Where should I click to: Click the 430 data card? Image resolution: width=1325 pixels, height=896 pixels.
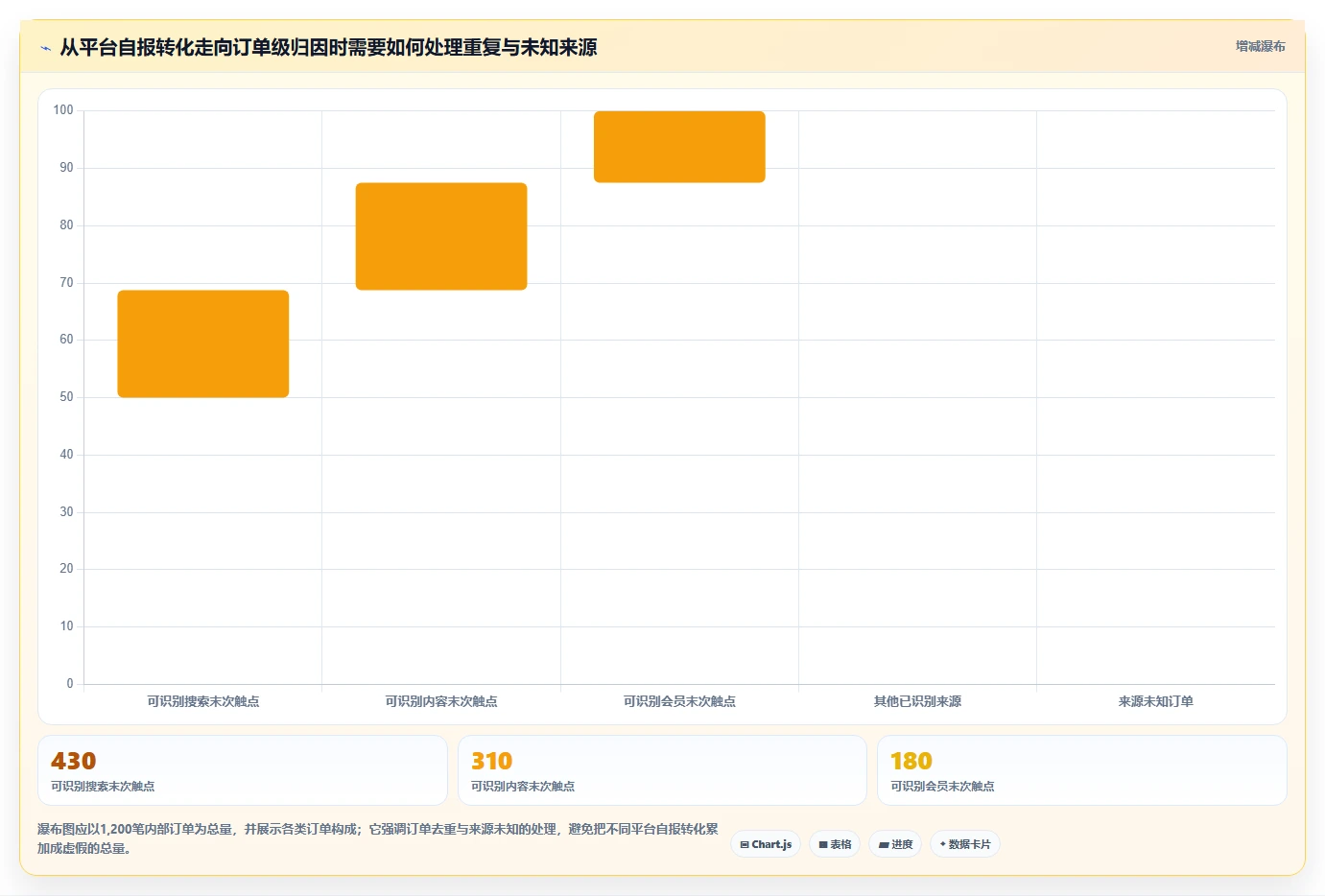click(x=242, y=770)
